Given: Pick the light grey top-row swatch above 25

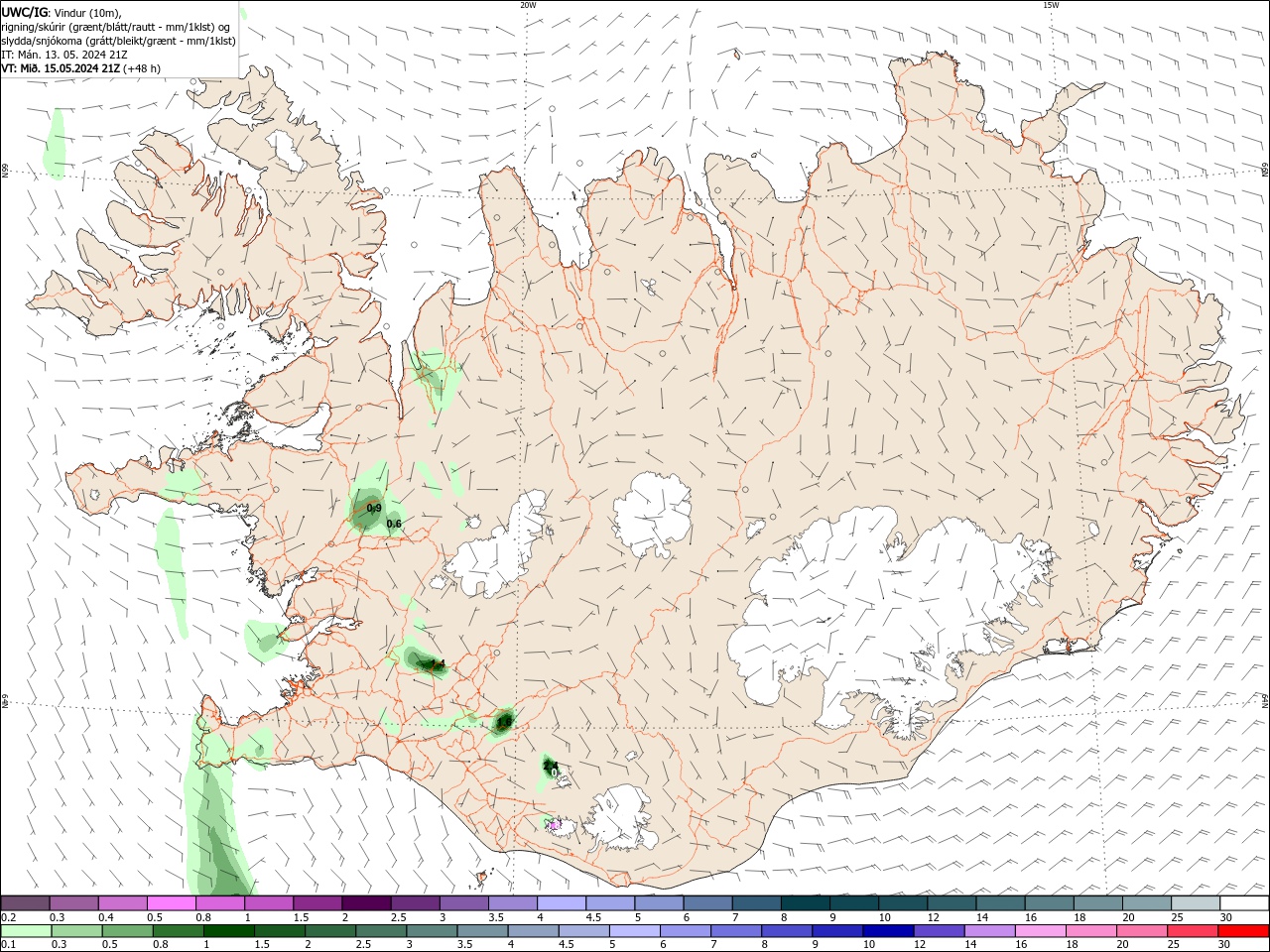Looking at the screenshot, I should point(1196,903).
